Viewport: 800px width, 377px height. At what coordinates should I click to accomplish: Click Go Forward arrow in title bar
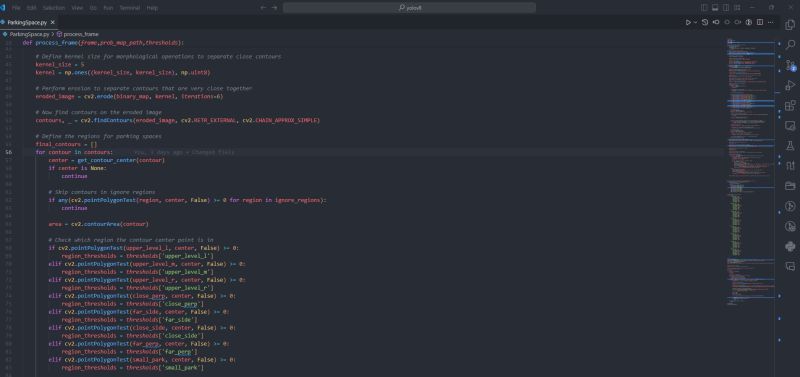[x=274, y=8]
